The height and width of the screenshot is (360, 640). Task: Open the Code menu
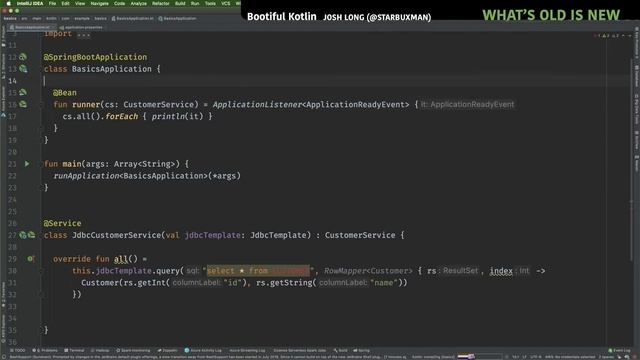tap(120, 3)
